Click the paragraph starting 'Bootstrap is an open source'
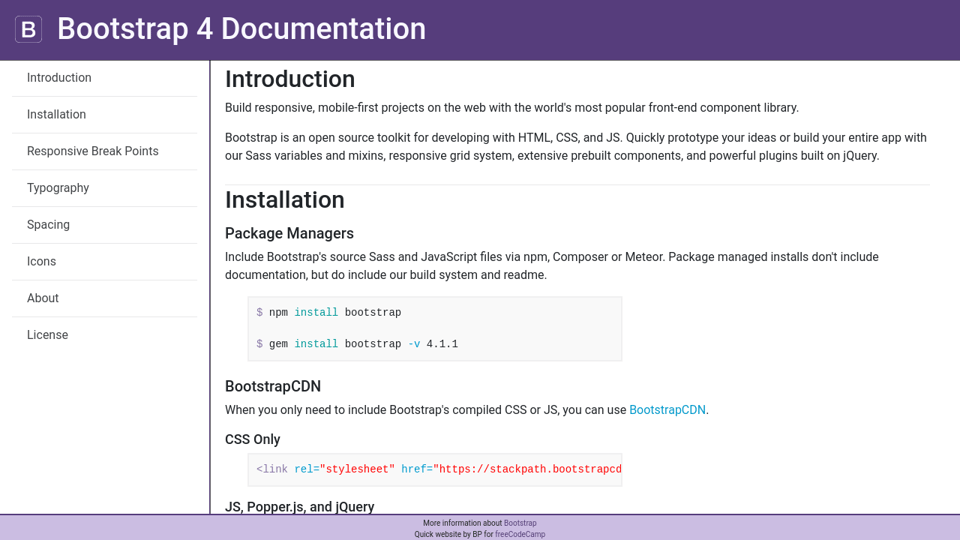 point(577,146)
